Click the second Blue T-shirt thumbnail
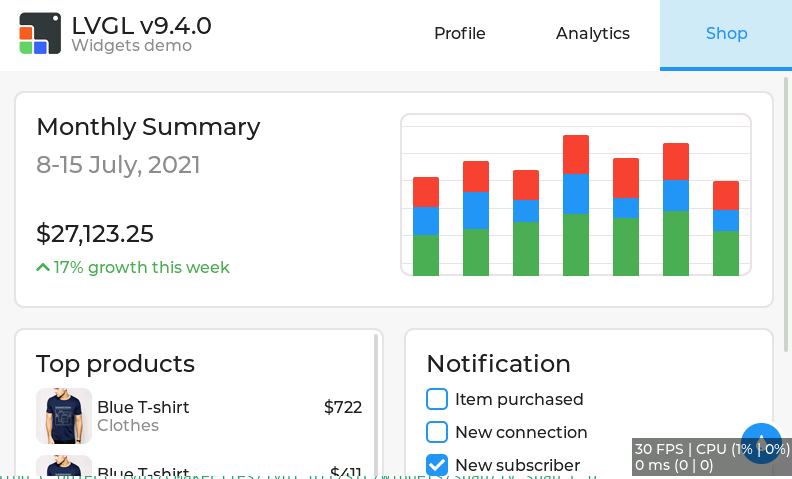Viewport: 792px width, 479px height. pyautogui.click(x=64, y=466)
